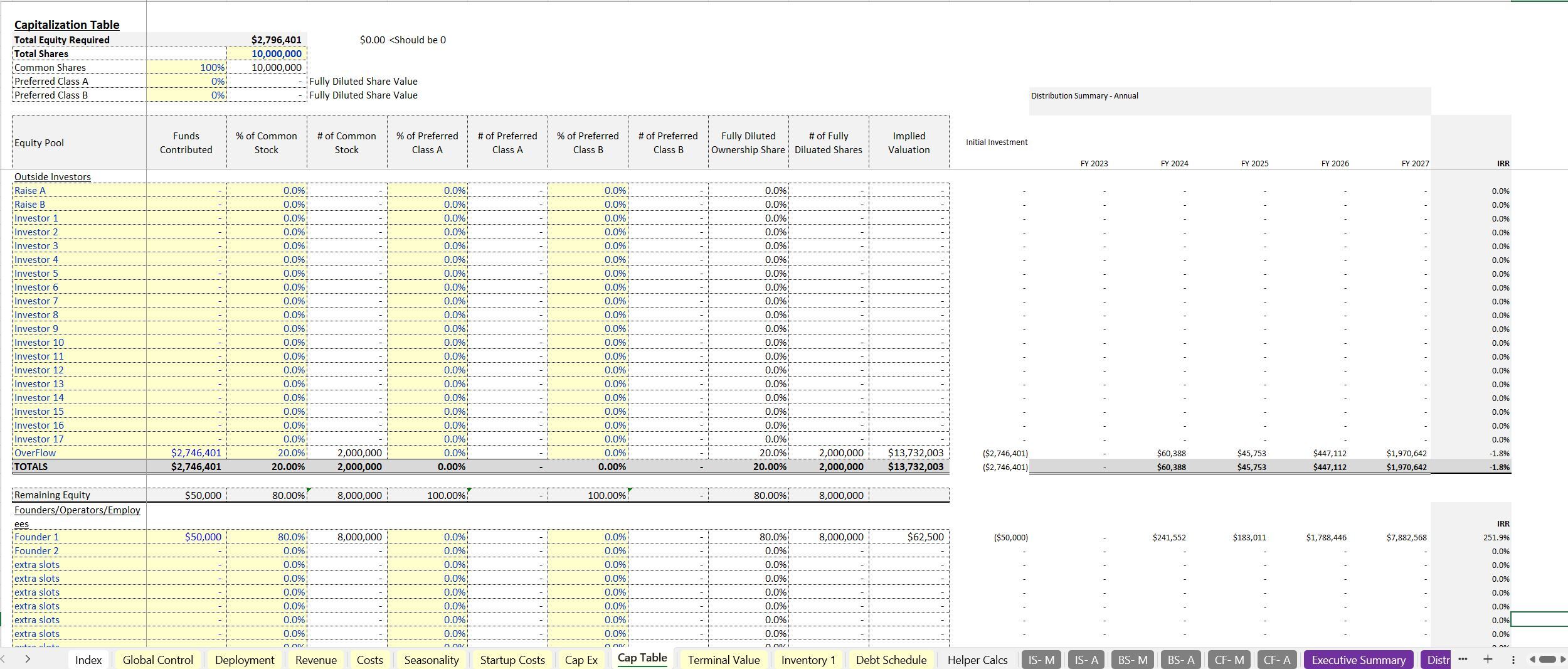Select Remaining Equity $50,000 cell
Viewport: 1568px width, 669px height.
pos(187,495)
